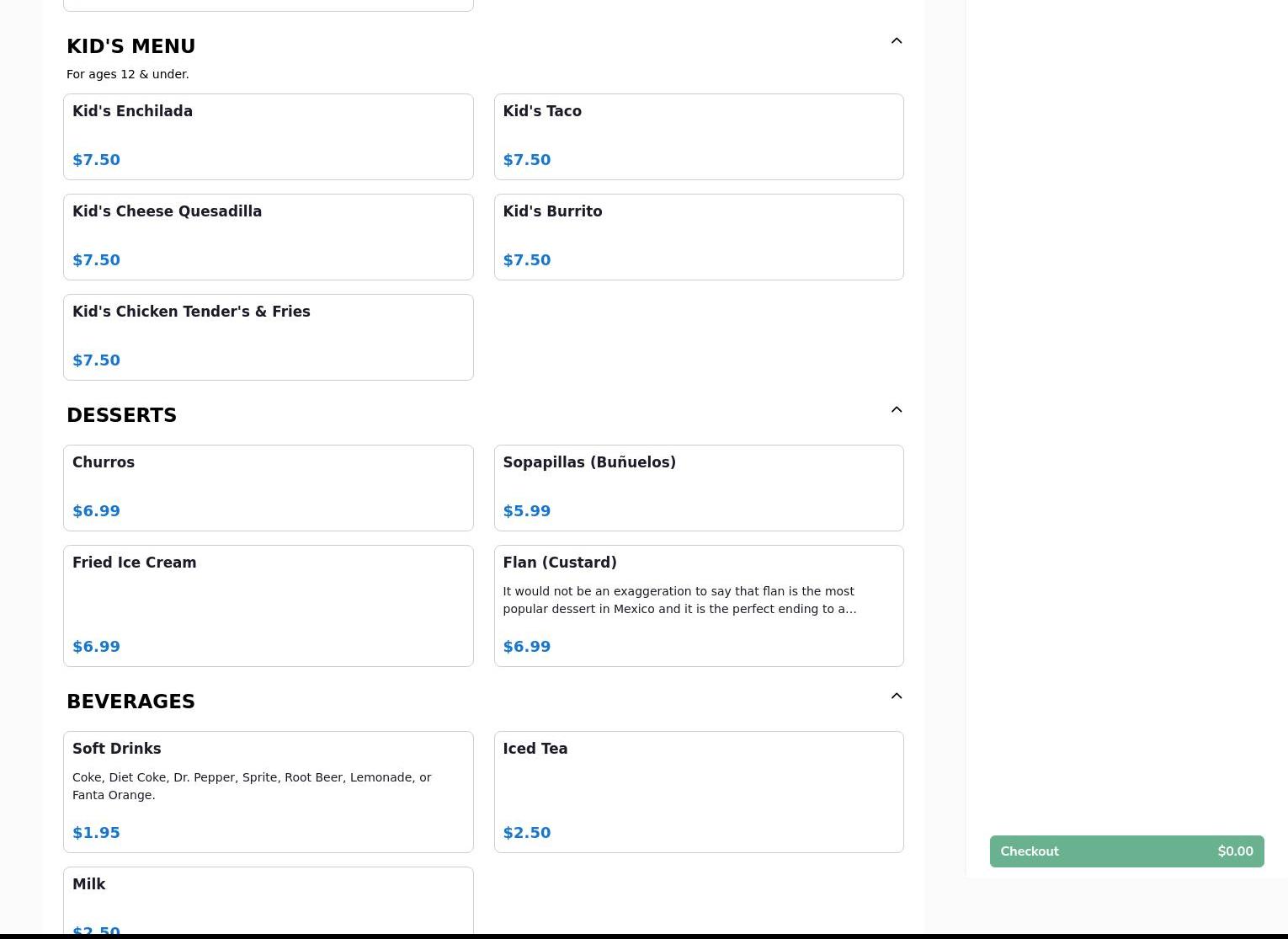The image size is (1288, 939).
Task: Click the Beverages section heading
Action: coord(131,702)
